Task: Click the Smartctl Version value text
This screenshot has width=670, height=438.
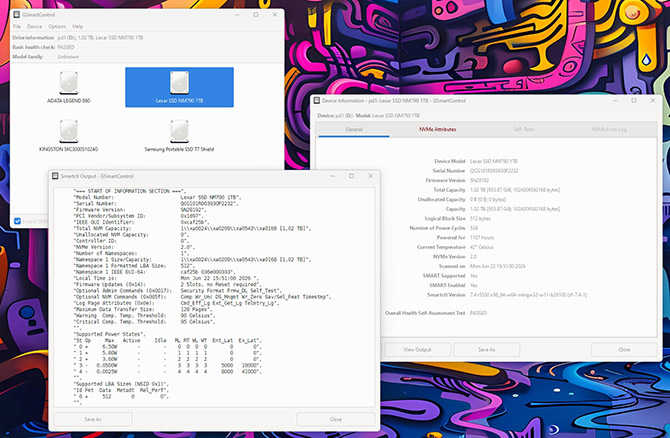Action: coord(529,295)
